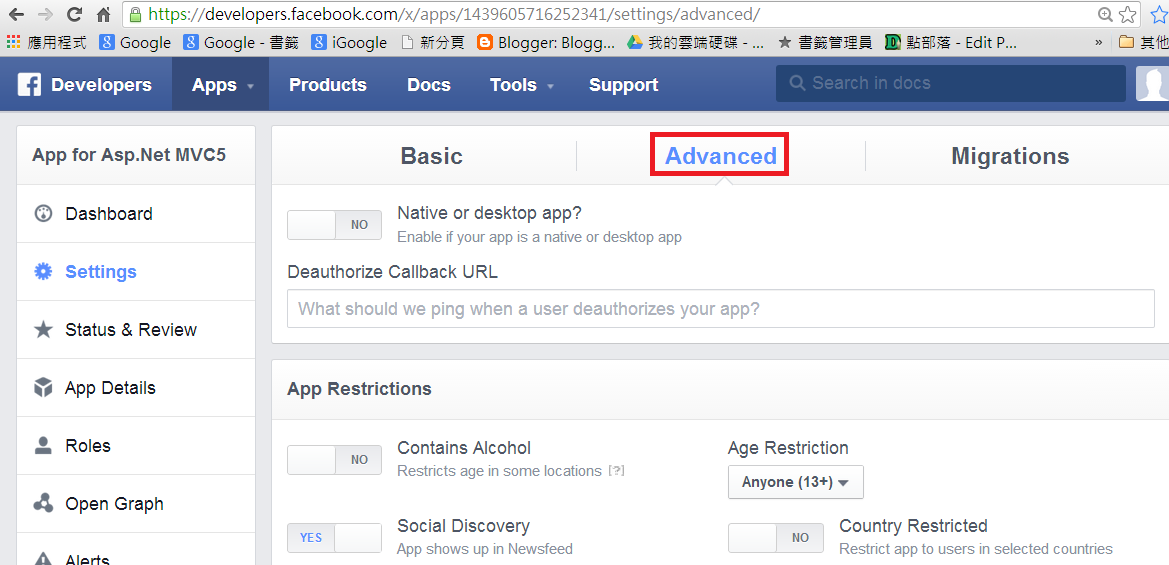Click the Facebook logo icon
The height and width of the screenshot is (565, 1169).
click(x=29, y=85)
